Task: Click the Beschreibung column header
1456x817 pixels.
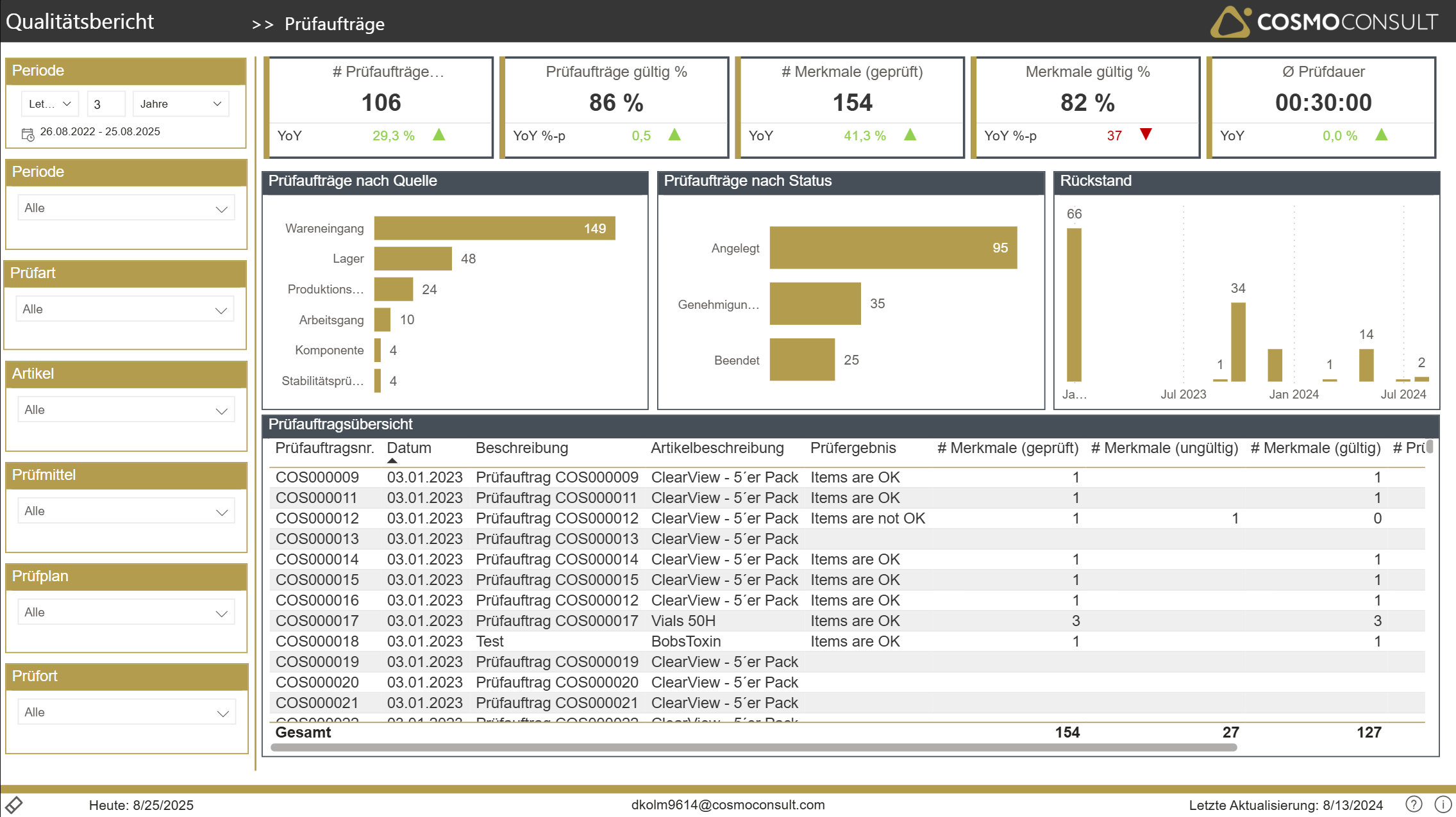Action: (x=521, y=448)
